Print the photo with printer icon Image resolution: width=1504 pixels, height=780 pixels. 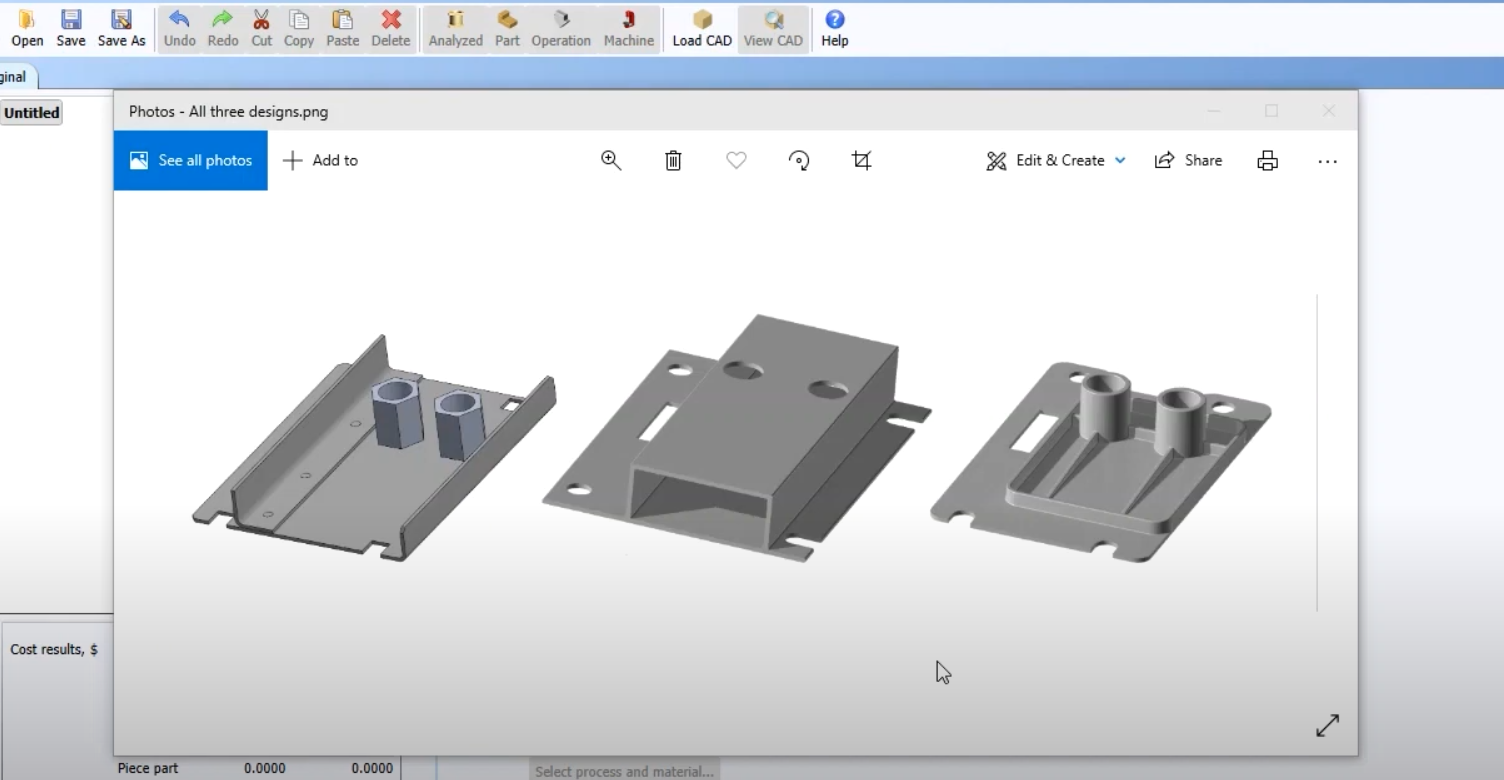tap(1267, 160)
